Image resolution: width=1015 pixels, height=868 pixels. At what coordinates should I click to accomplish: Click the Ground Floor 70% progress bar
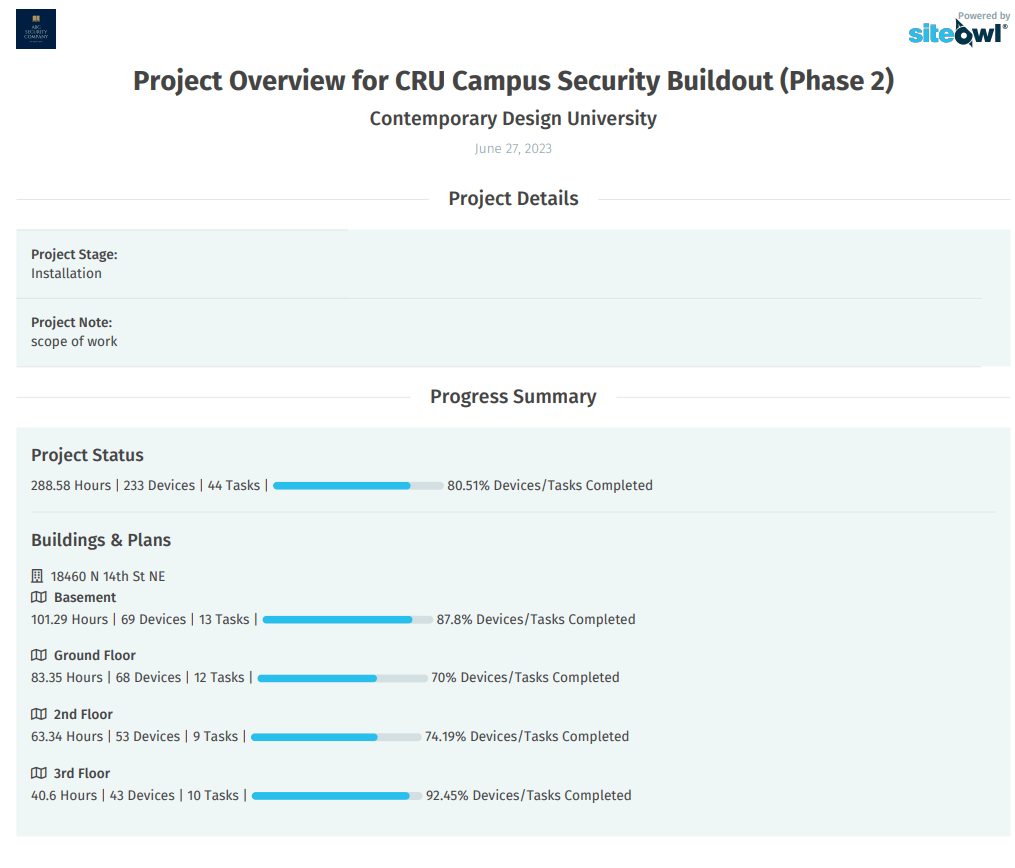[x=342, y=678]
